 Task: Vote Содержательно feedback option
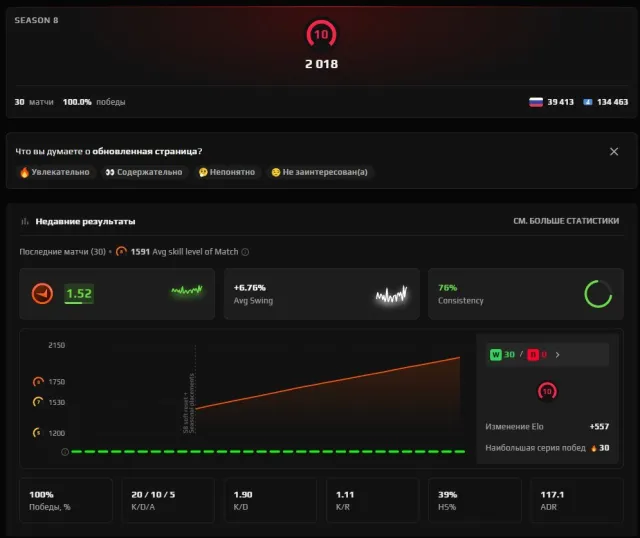(144, 172)
